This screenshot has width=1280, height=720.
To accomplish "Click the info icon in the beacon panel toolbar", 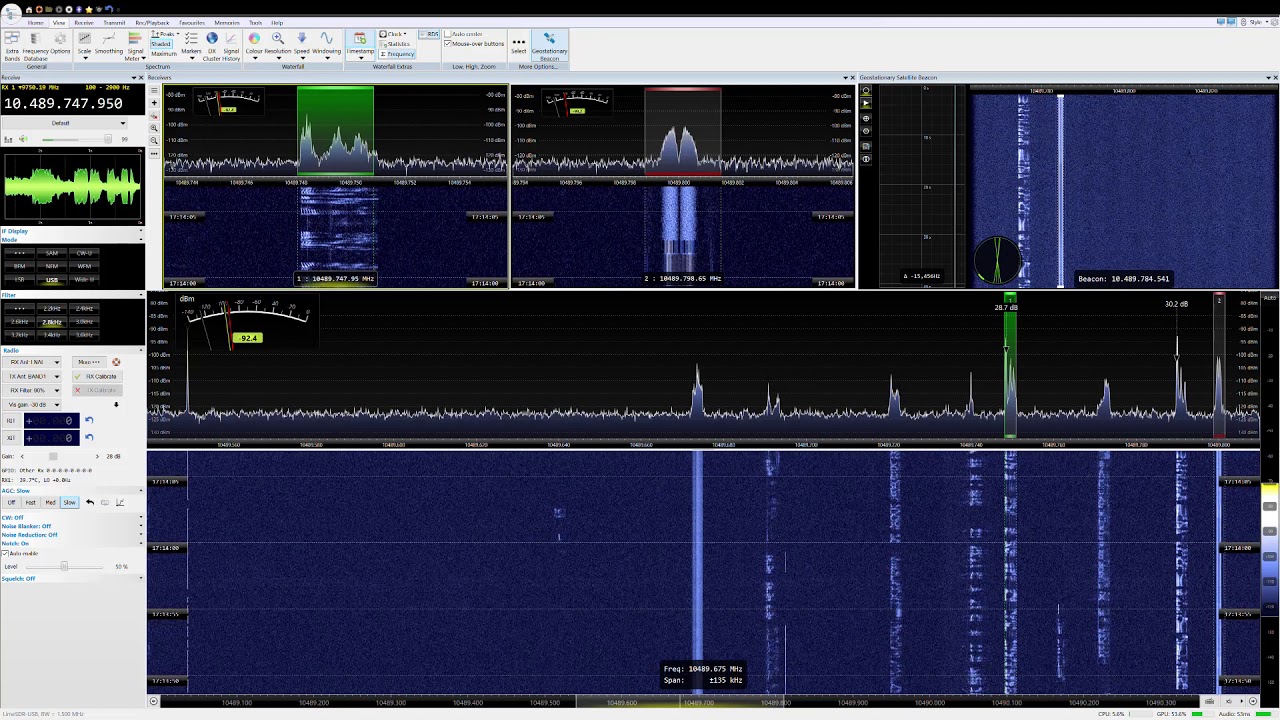I will click(866, 159).
